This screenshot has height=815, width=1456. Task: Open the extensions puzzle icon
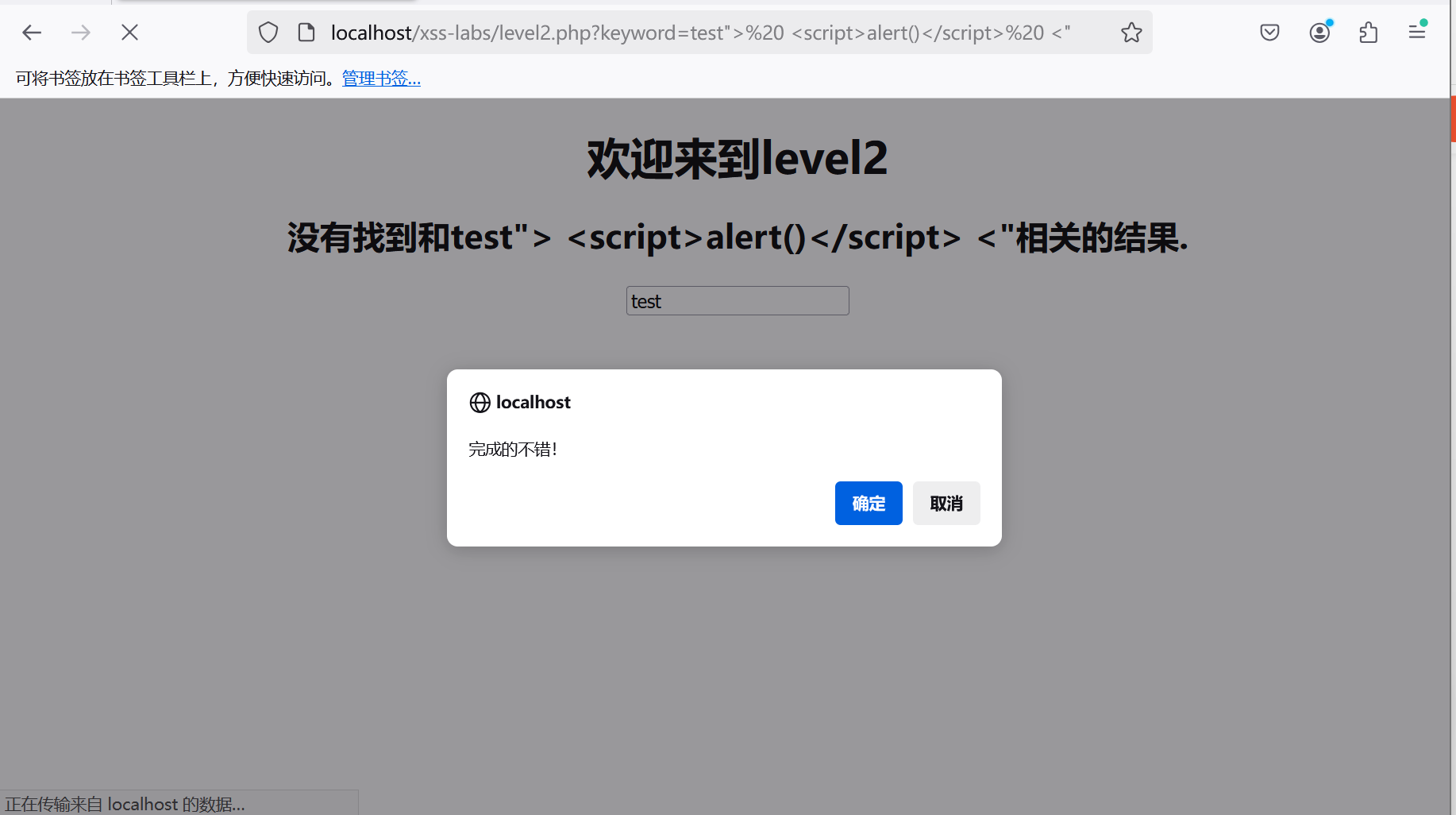(x=1368, y=33)
